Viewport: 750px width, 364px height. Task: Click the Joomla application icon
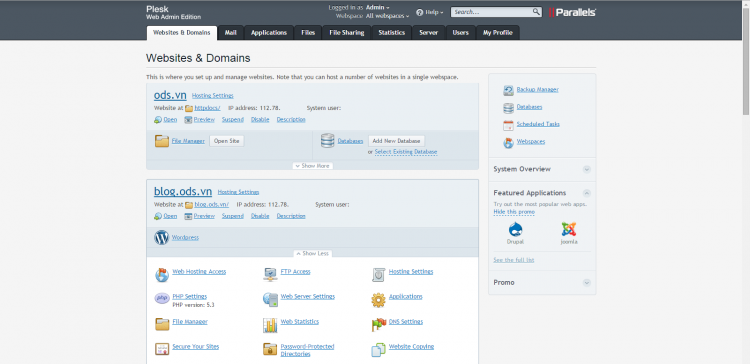569,230
